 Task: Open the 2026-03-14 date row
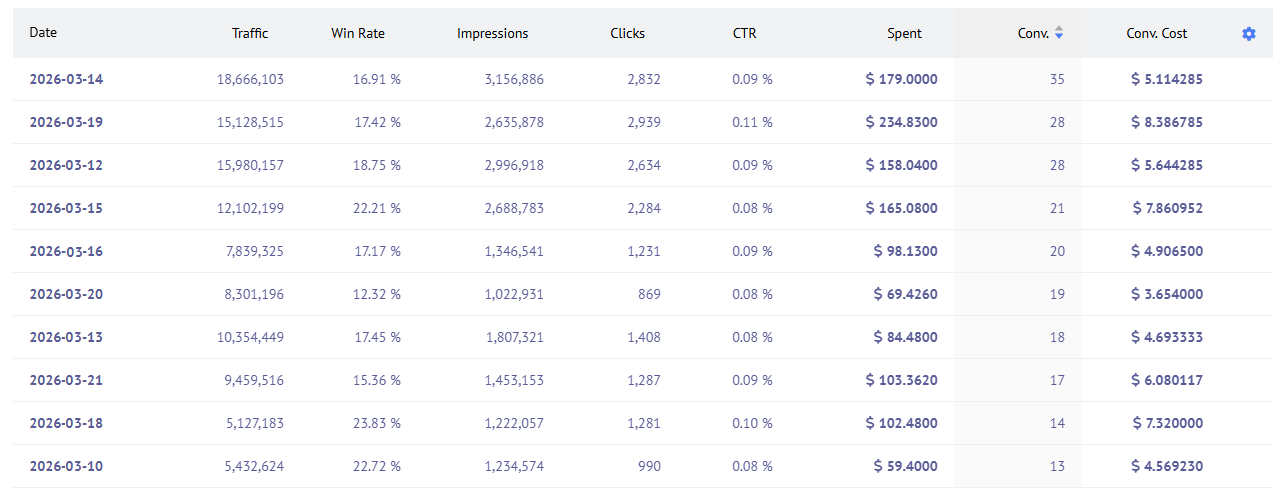(66, 80)
